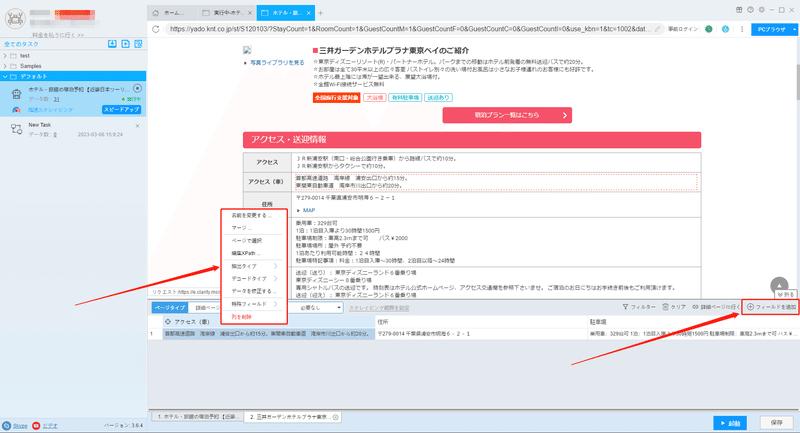Click 事前ログイン pre-login button
This screenshot has height=433, width=800.
(x=683, y=29)
